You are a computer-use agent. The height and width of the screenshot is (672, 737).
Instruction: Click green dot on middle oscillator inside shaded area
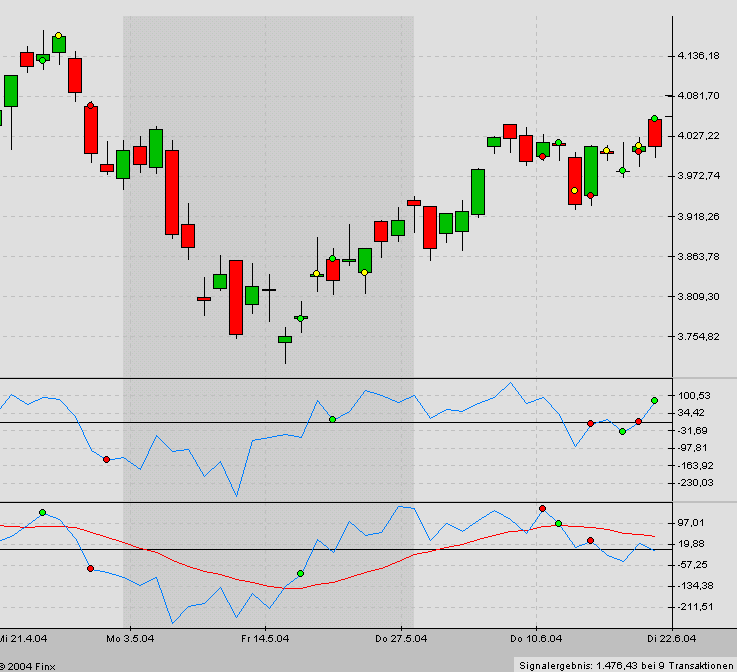click(332, 419)
